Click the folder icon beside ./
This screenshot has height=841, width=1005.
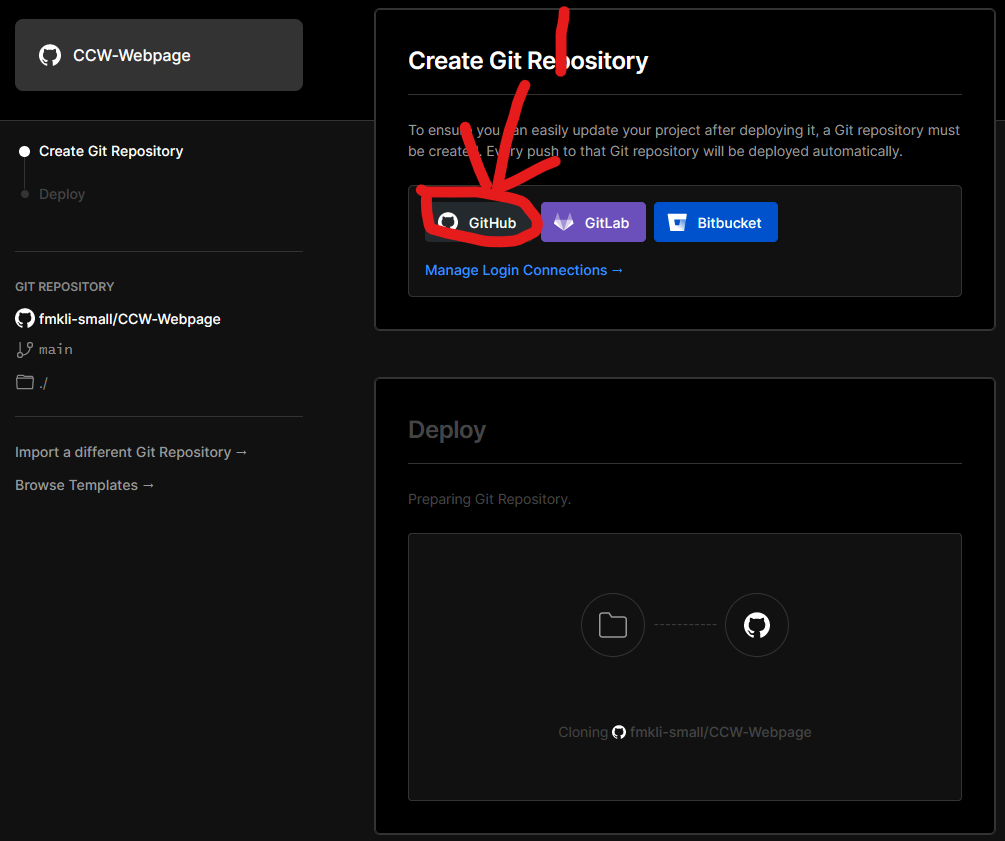tap(25, 382)
